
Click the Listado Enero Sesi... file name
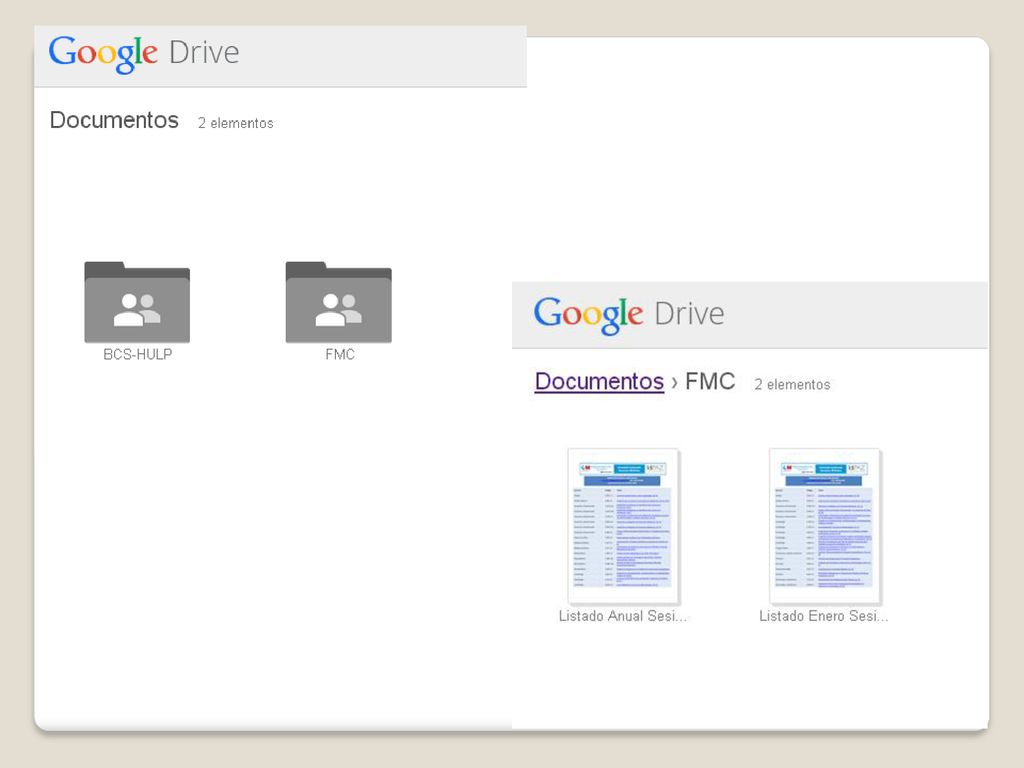click(824, 616)
